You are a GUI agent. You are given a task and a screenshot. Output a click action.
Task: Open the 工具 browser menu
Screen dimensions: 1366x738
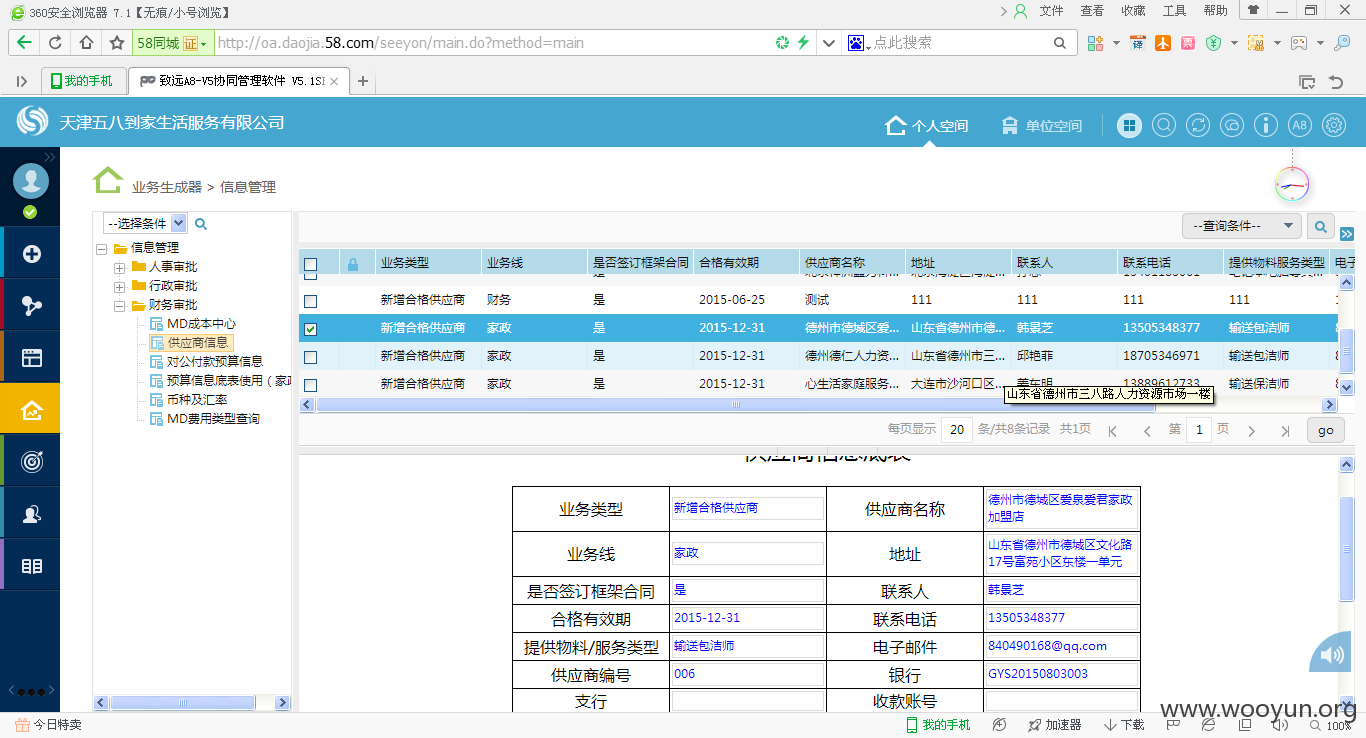pyautogui.click(x=1174, y=11)
